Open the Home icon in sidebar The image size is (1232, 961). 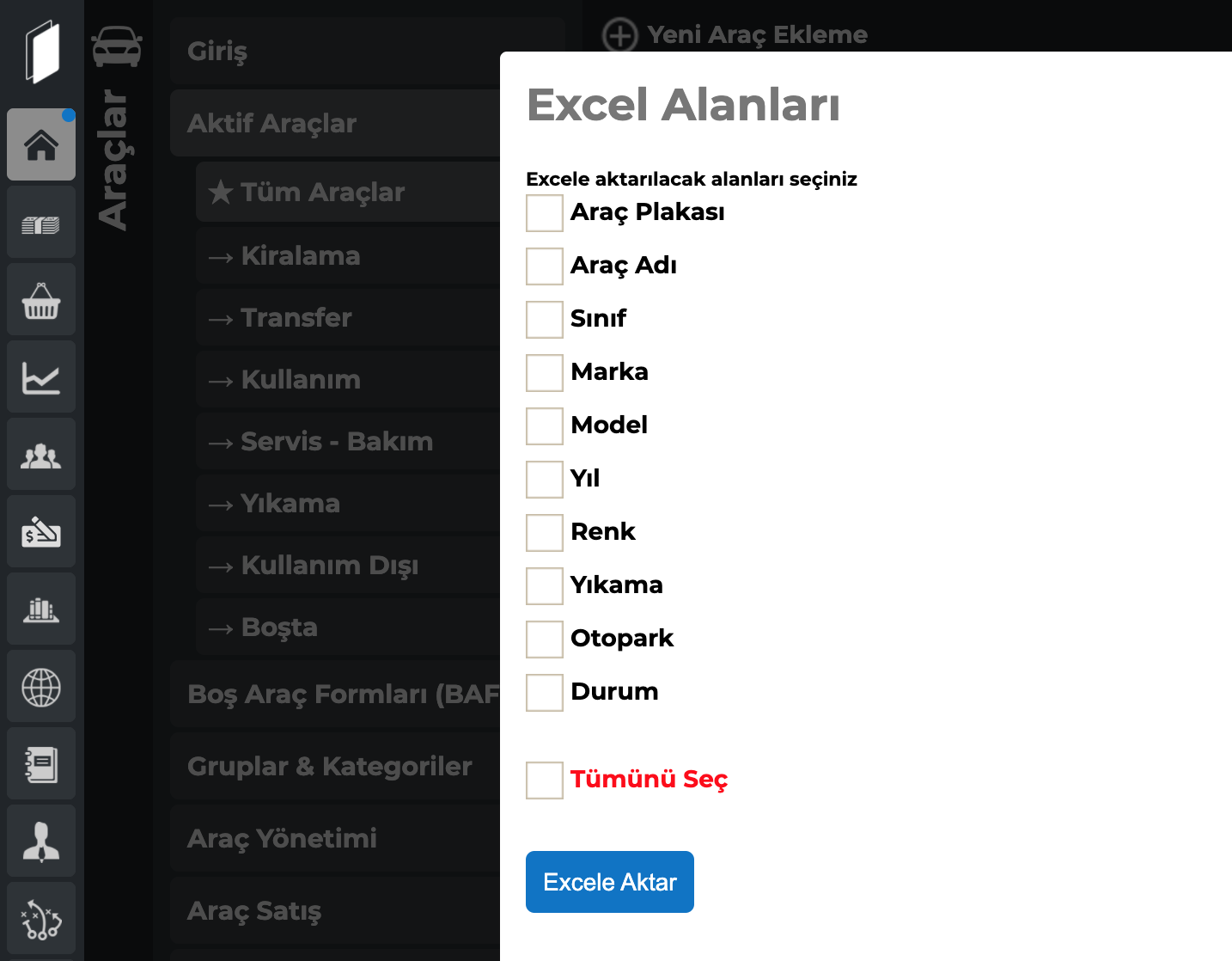41,144
